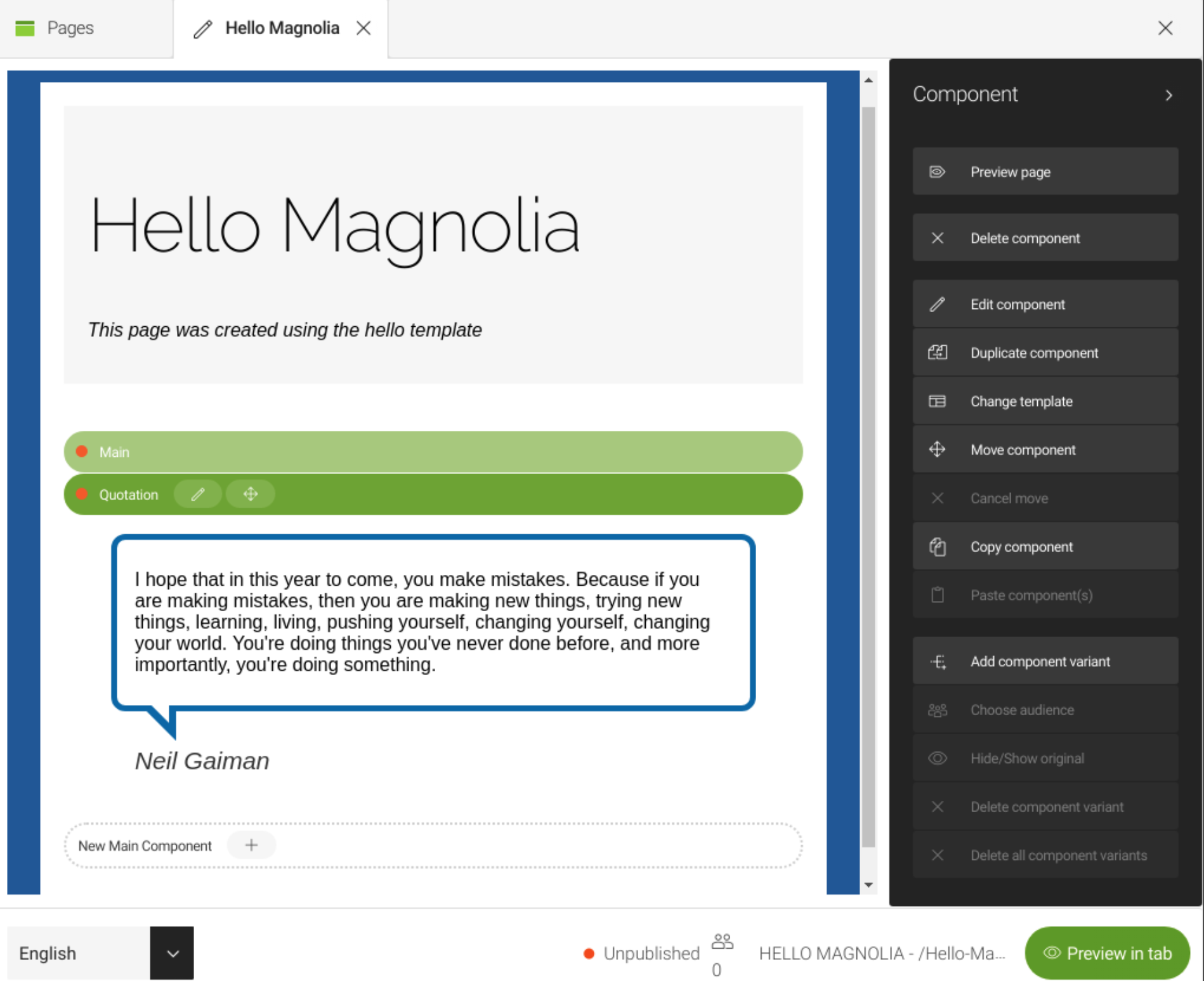Click the quotation speech bubble text
Viewport: 1204px width, 981px height.
[422, 621]
